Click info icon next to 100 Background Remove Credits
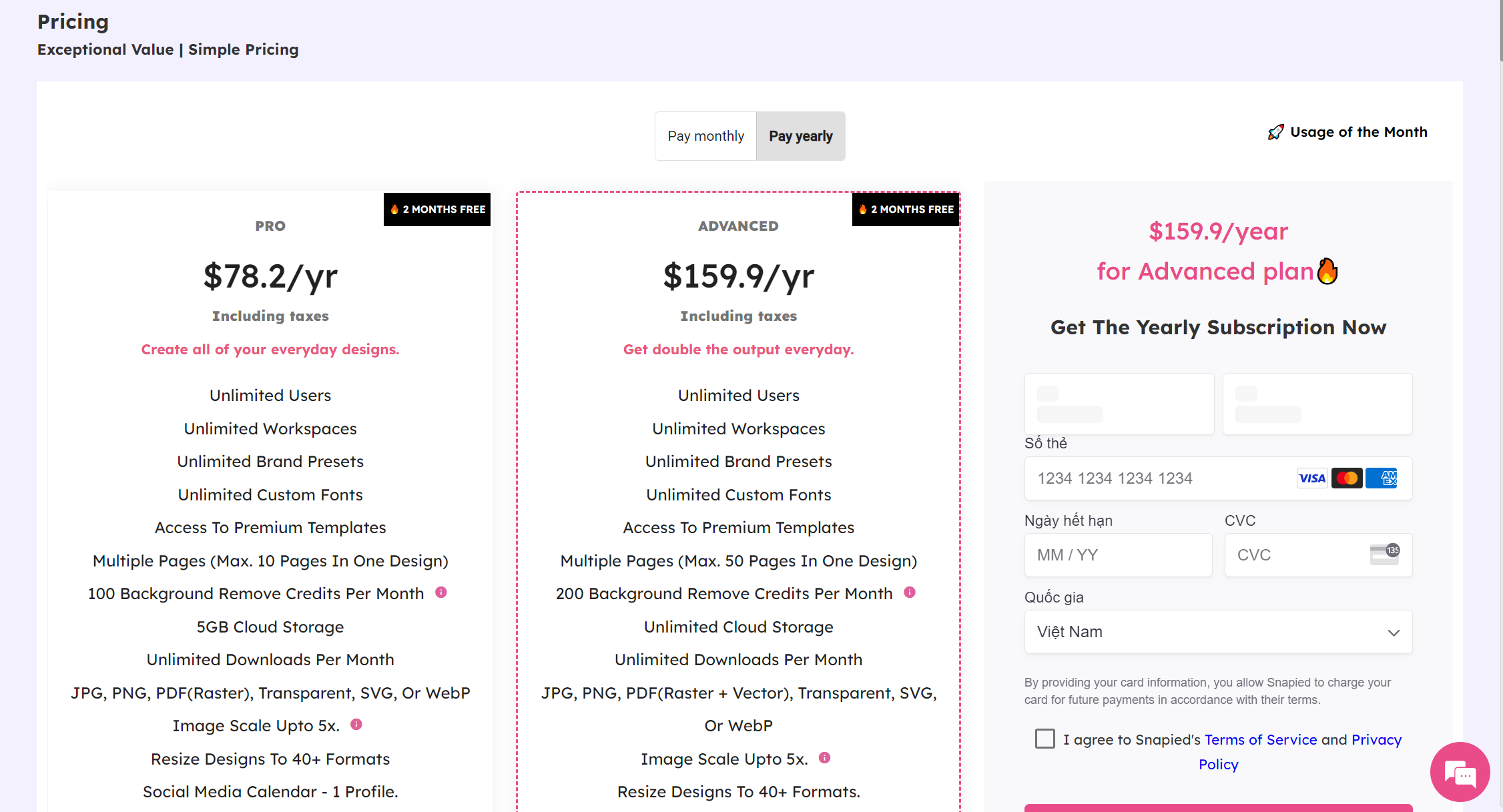This screenshot has width=1503, height=812. (x=441, y=592)
